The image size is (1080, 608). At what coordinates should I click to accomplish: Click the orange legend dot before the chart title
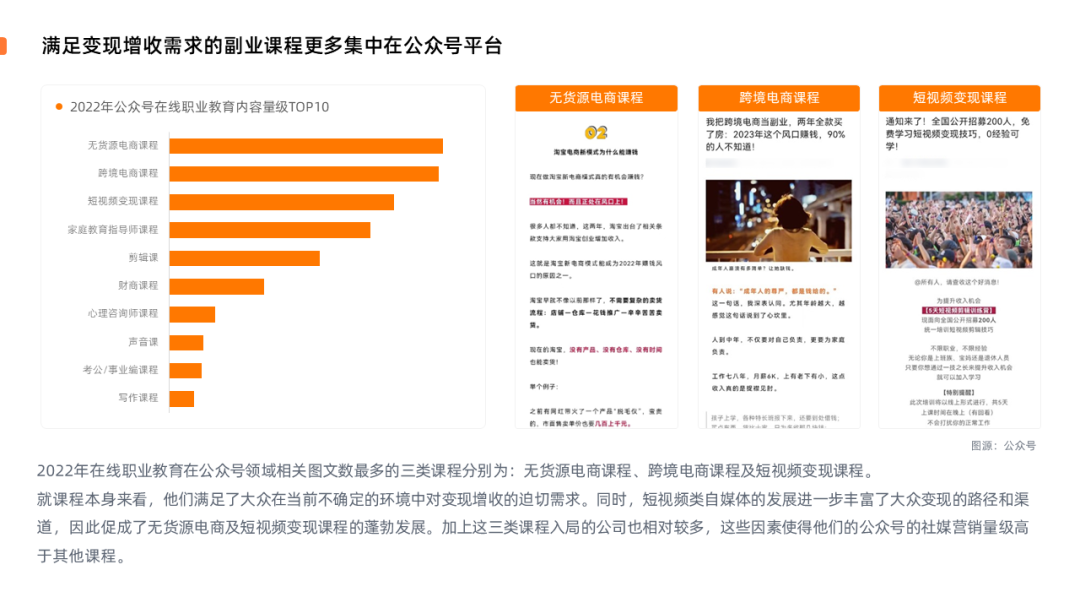tap(58, 106)
